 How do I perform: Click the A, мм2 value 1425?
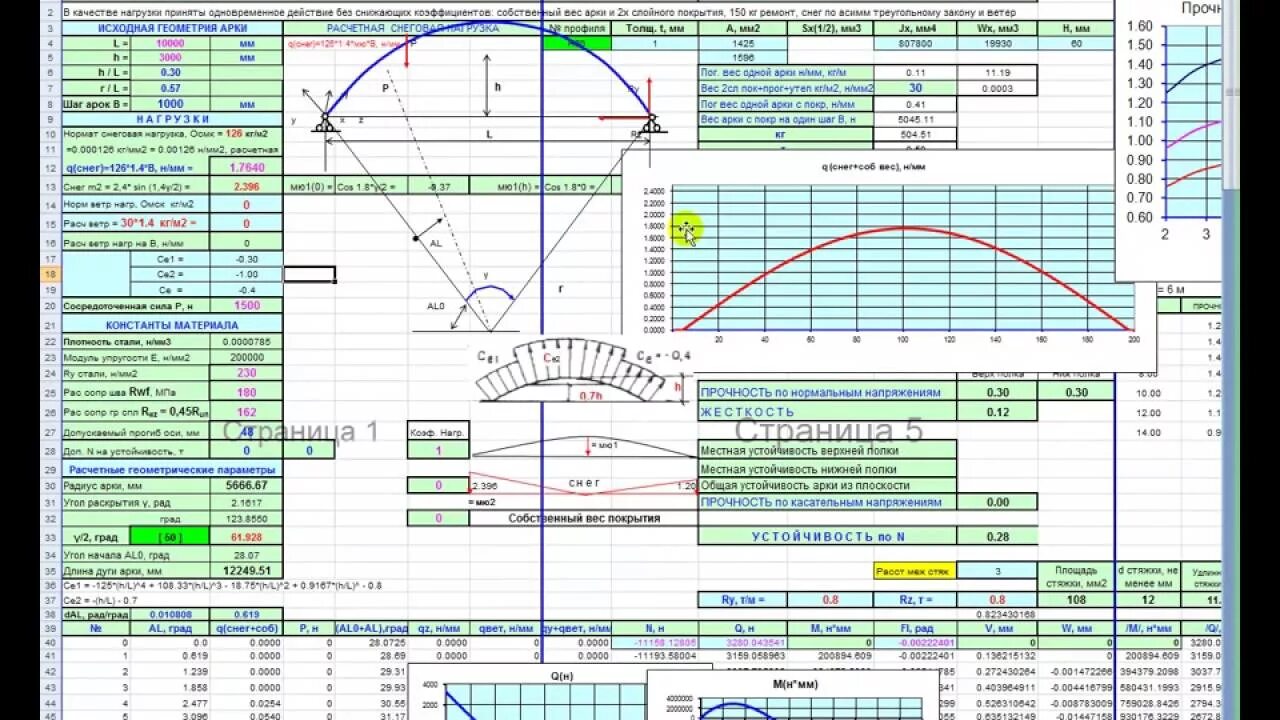click(x=744, y=43)
